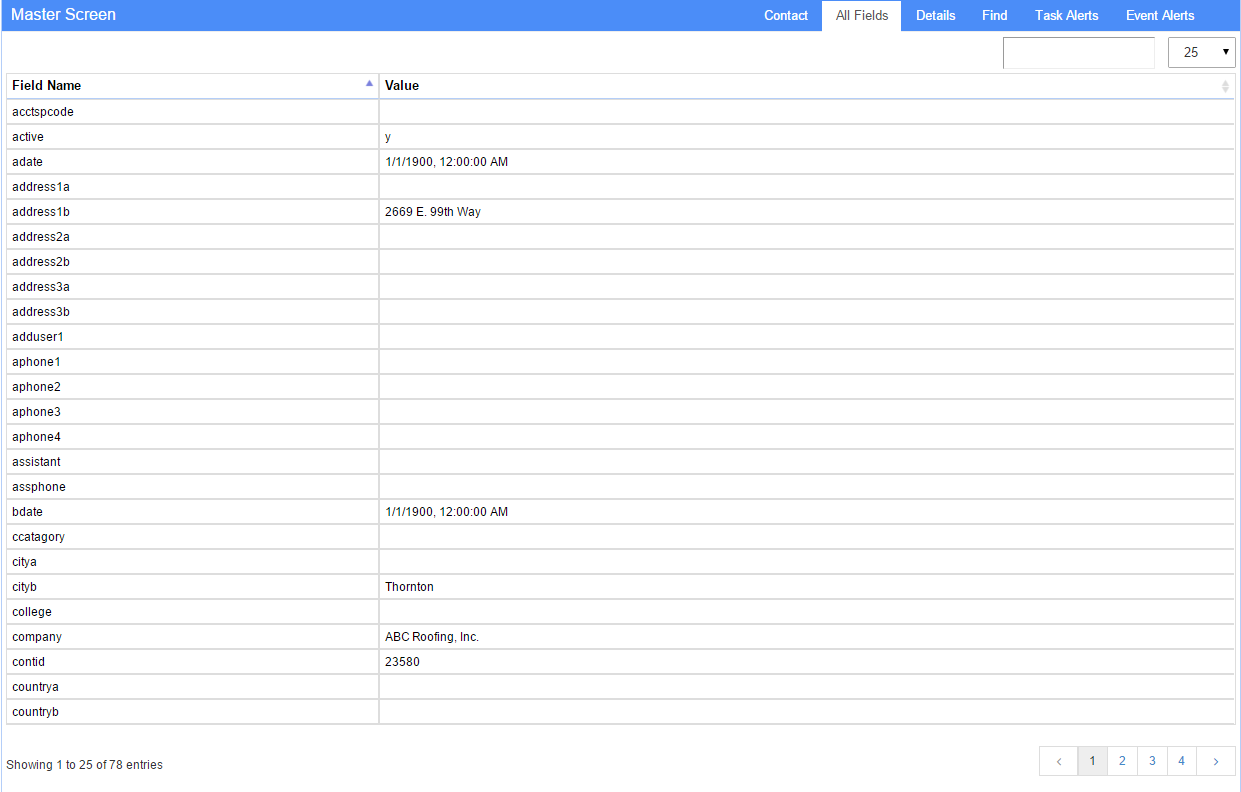
Task: Switch to the Contact tab
Action: coord(786,16)
